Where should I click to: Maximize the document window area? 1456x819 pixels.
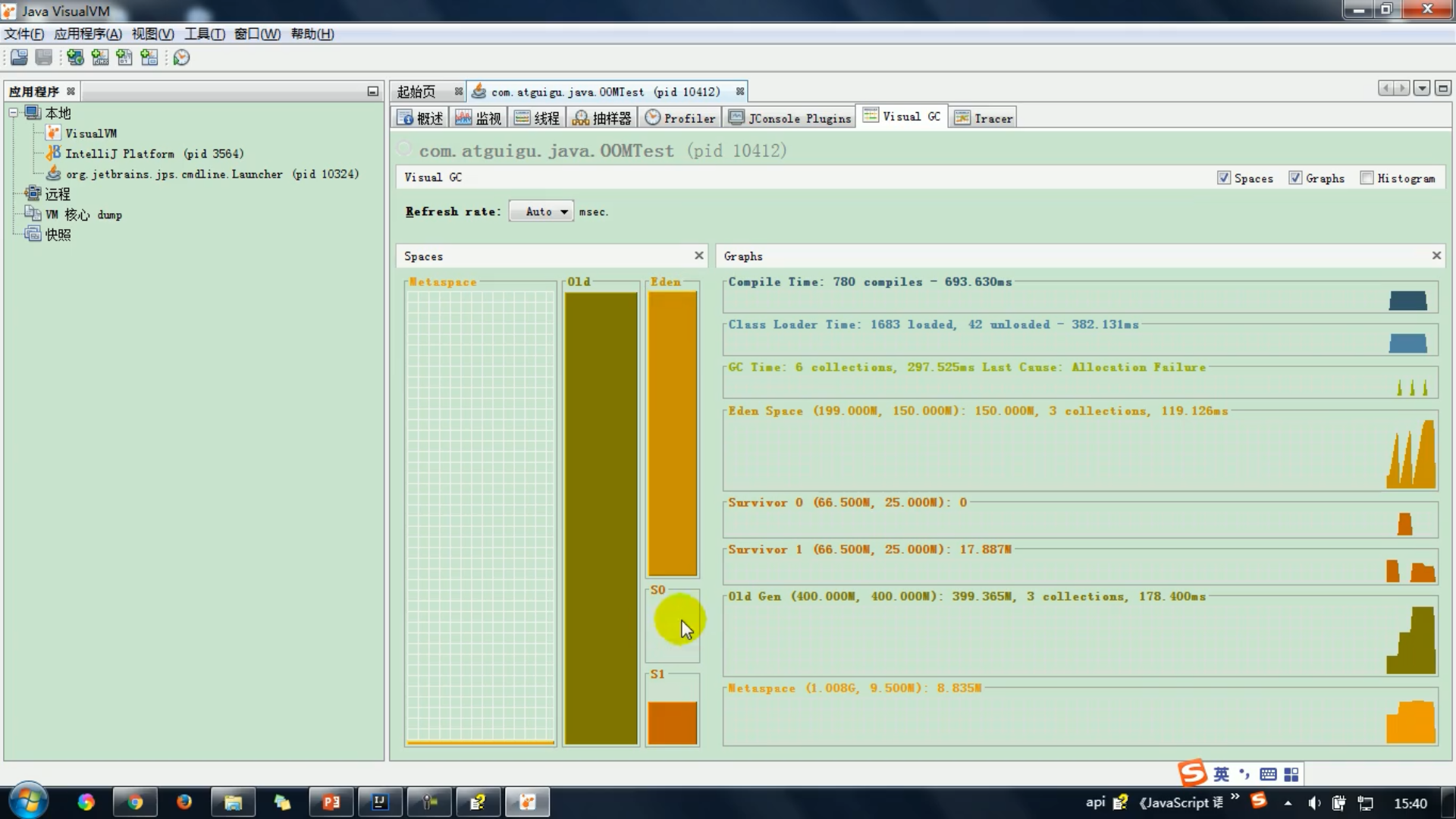[1442, 88]
